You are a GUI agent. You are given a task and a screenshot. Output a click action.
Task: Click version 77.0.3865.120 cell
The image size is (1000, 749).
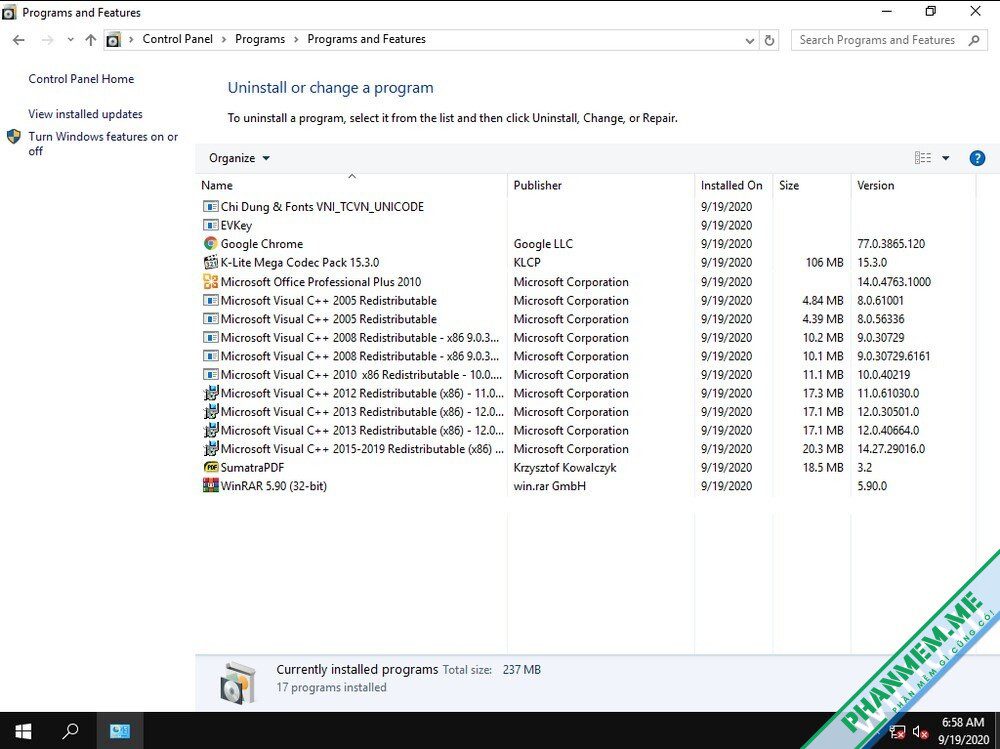(890, 244)
